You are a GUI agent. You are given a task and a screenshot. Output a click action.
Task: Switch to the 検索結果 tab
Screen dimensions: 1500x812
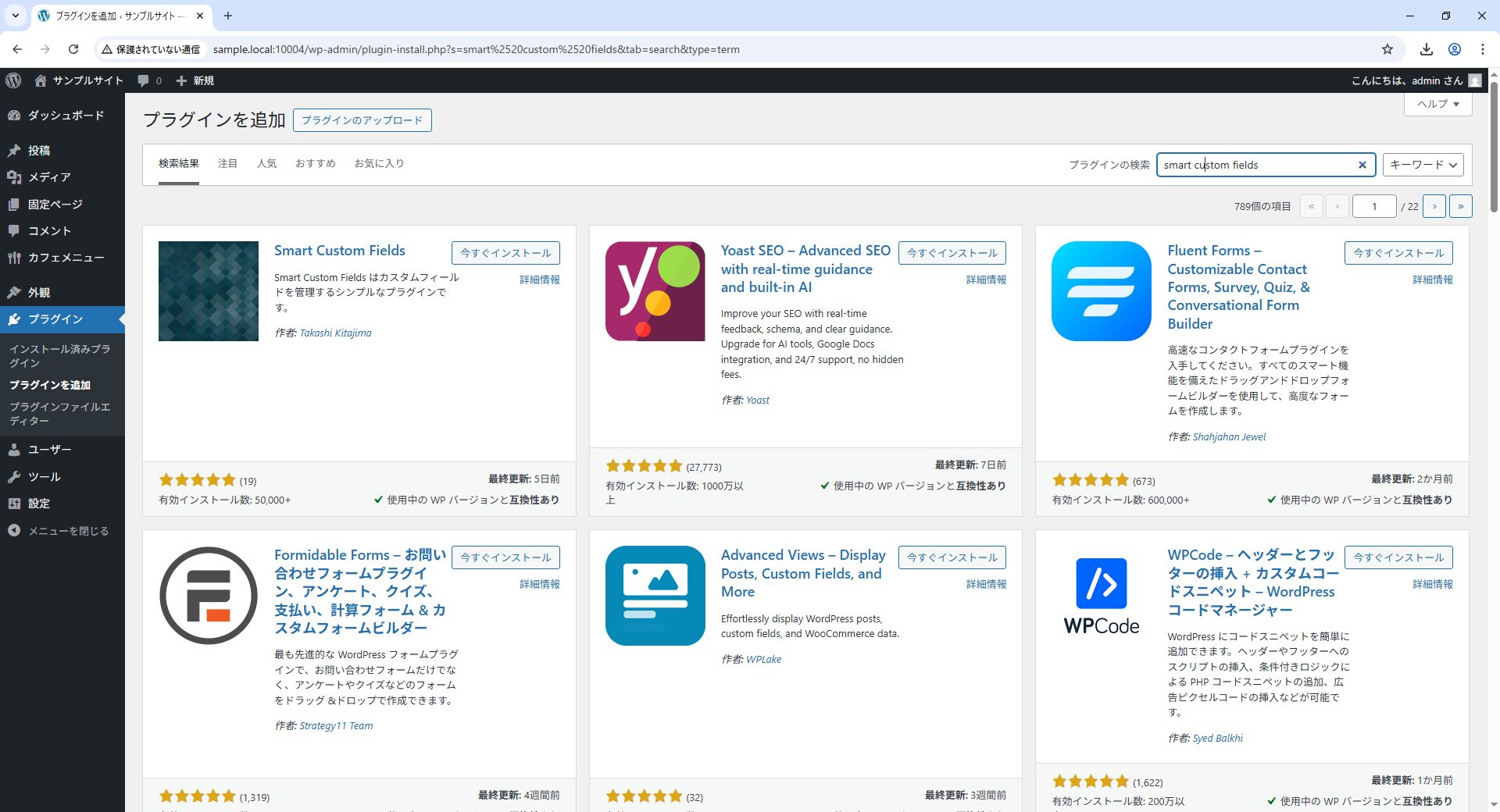tap(179, 164)
